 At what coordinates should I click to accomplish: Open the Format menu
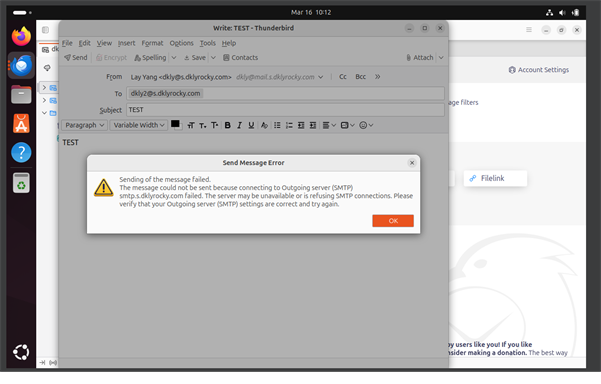click(x=152, y=43)
